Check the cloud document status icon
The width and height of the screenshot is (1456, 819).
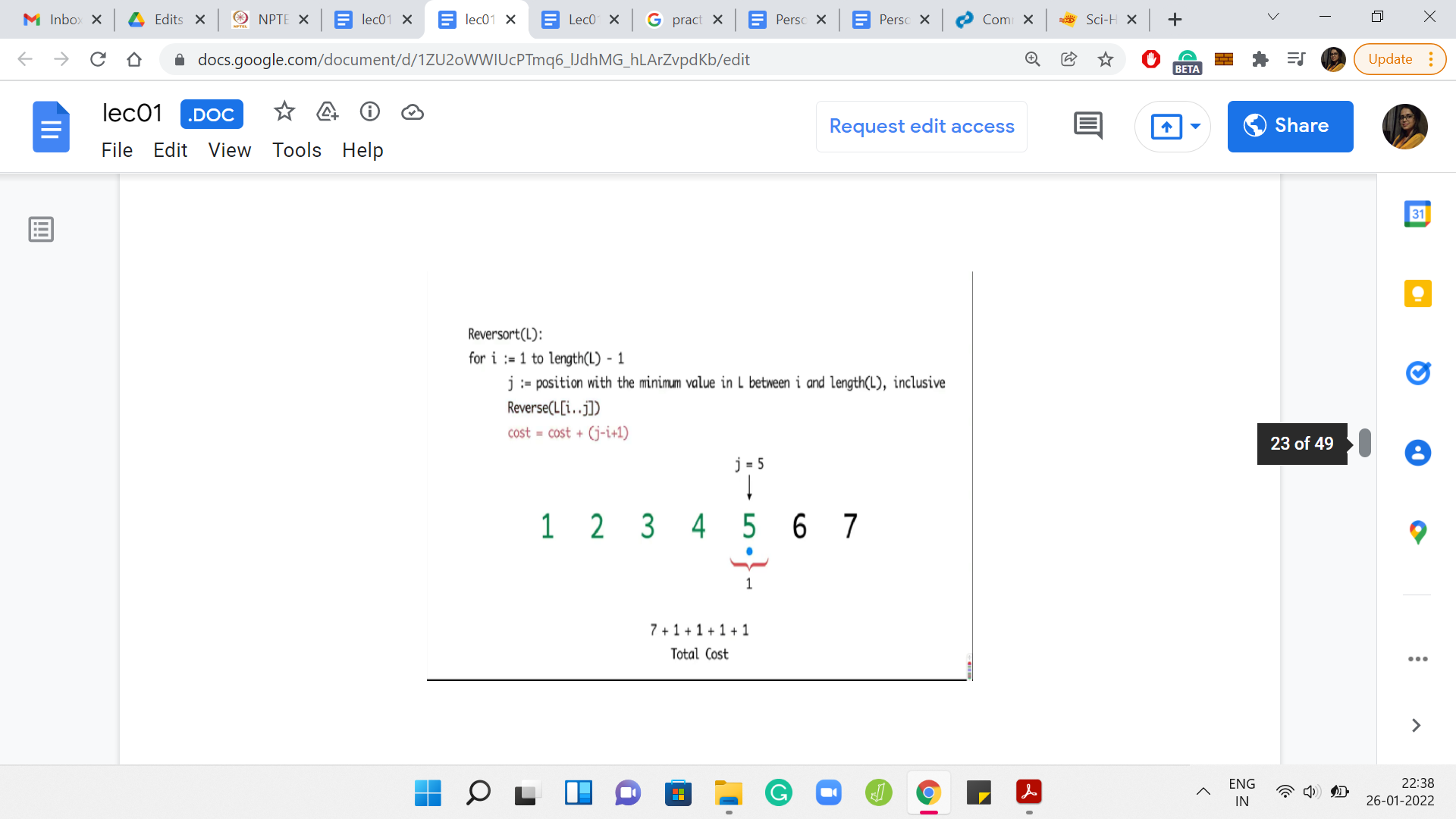point(412,112)
